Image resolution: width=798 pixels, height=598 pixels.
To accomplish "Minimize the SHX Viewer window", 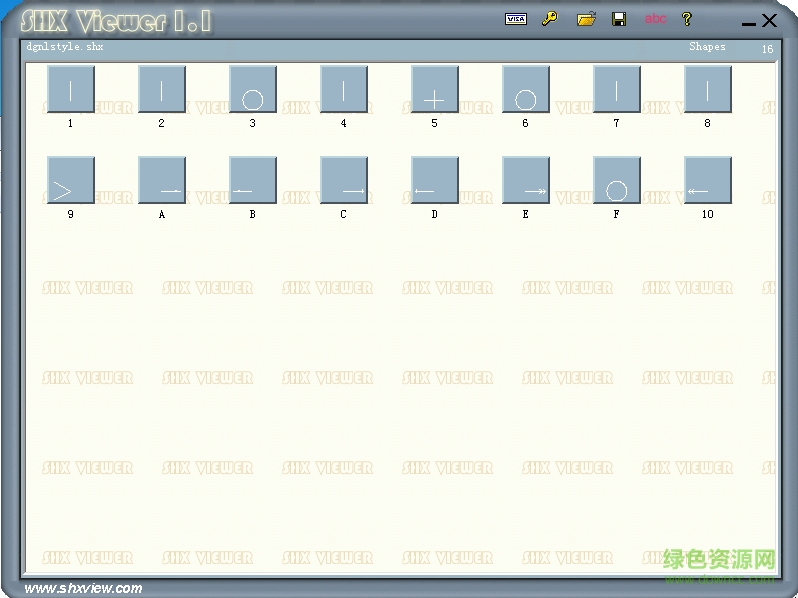I will 749,22.
